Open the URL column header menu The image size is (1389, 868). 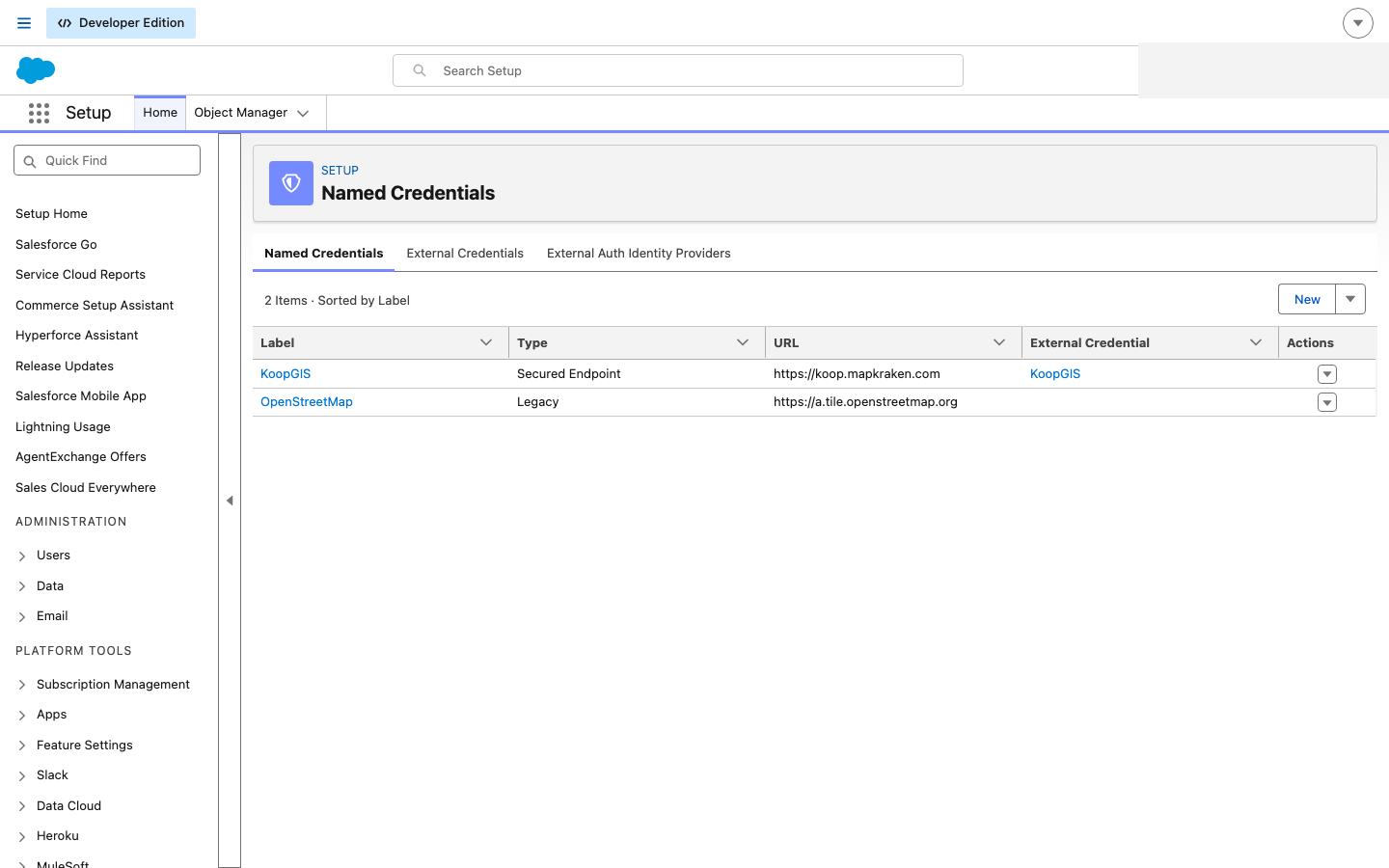pos(999,342)
